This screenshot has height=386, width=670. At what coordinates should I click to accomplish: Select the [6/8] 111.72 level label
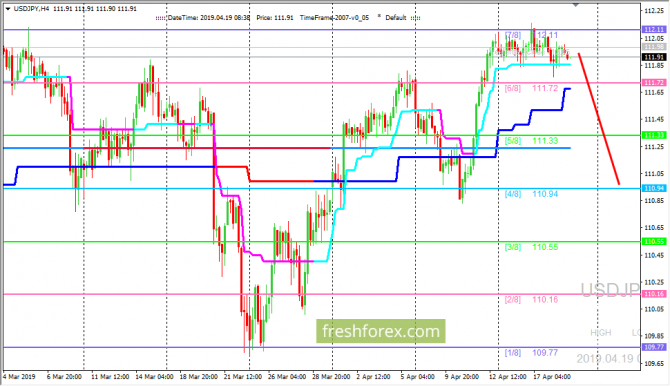(531, 88)
